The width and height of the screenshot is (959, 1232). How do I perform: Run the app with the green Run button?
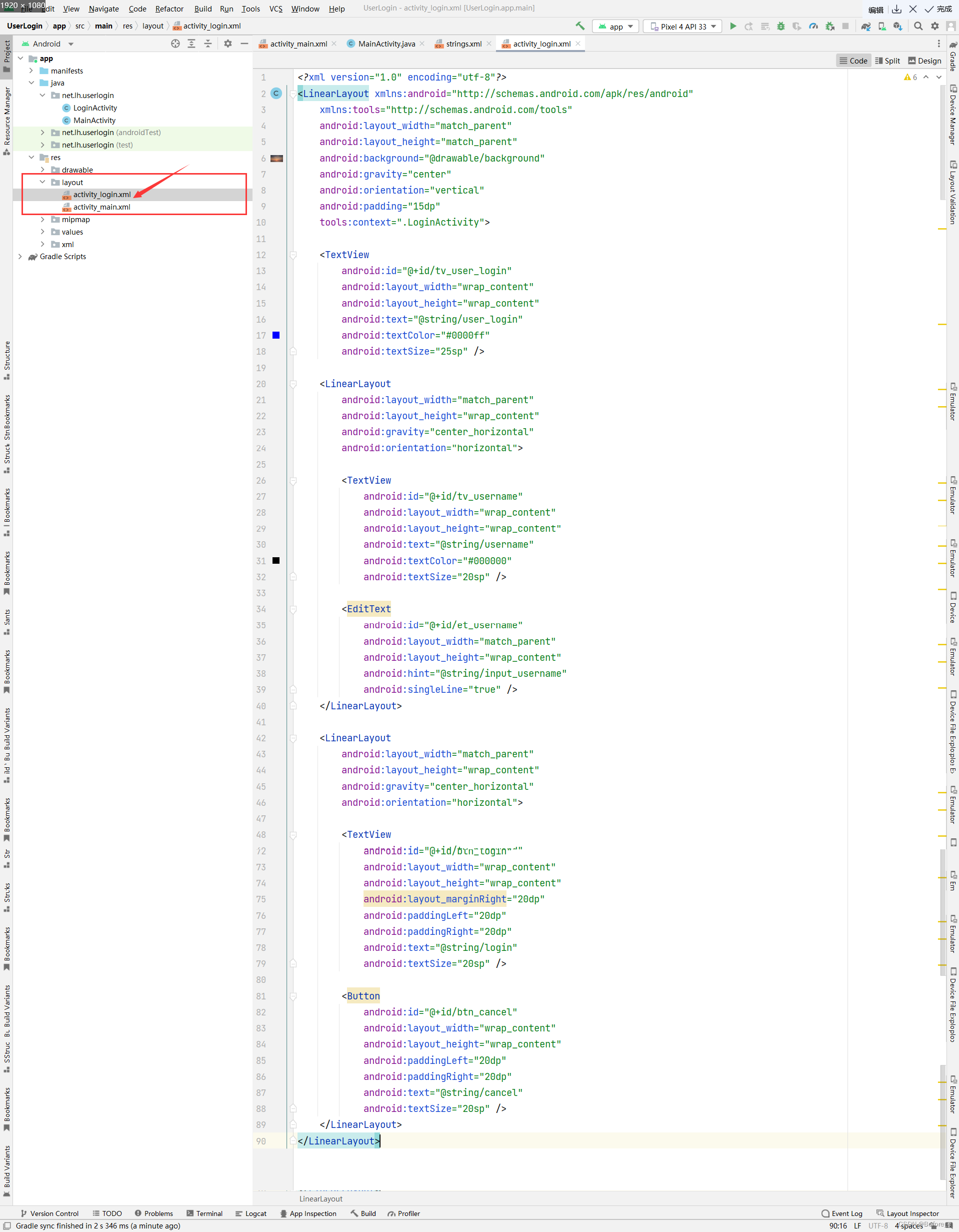(733, 26)
